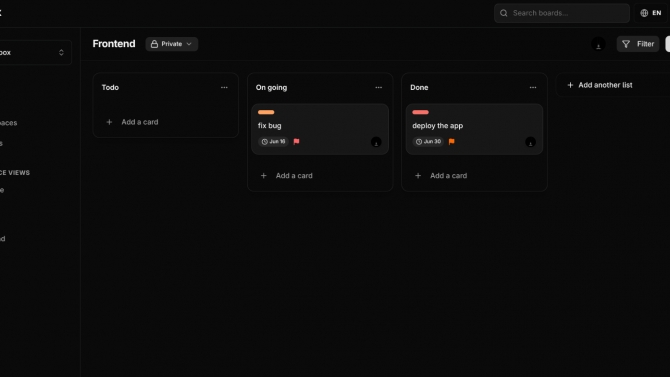Open the Private visibility dropdown
670x377 pixels.
tap(172, 44)
